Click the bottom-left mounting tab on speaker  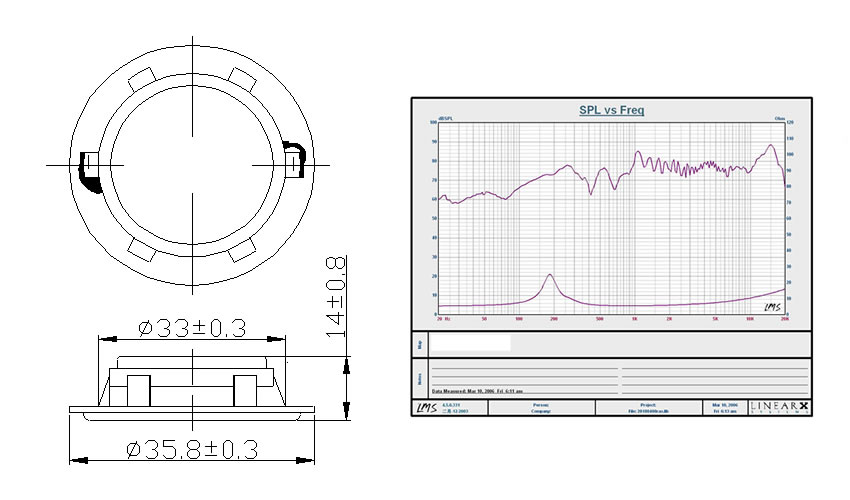137,248
